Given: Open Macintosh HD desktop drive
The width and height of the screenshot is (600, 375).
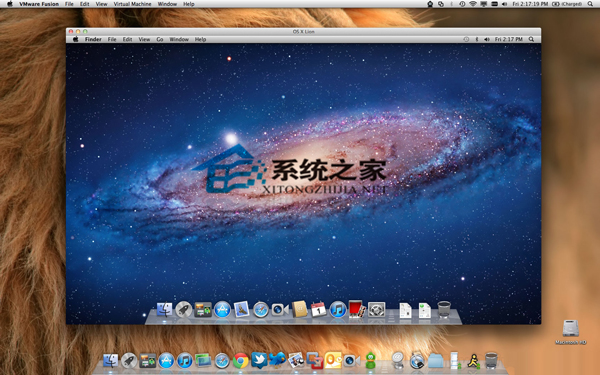Looking at the screenshot, I should coord(571,331).
